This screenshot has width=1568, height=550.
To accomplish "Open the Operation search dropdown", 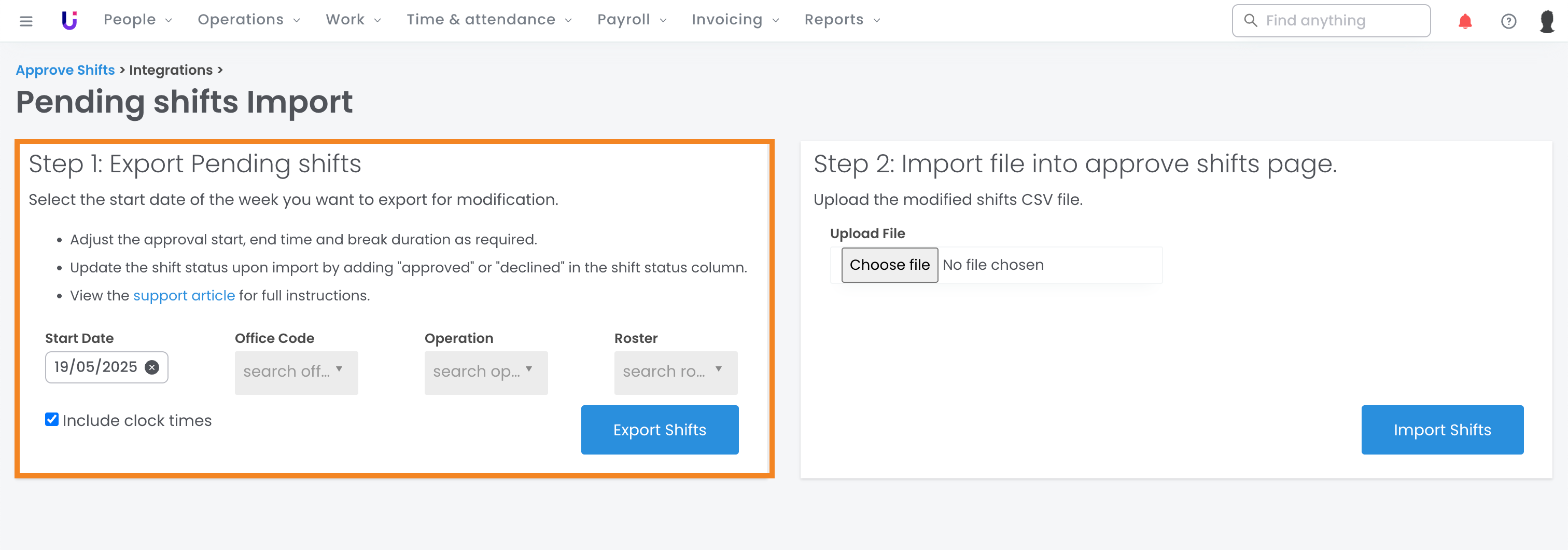I will tap(486, 372).
